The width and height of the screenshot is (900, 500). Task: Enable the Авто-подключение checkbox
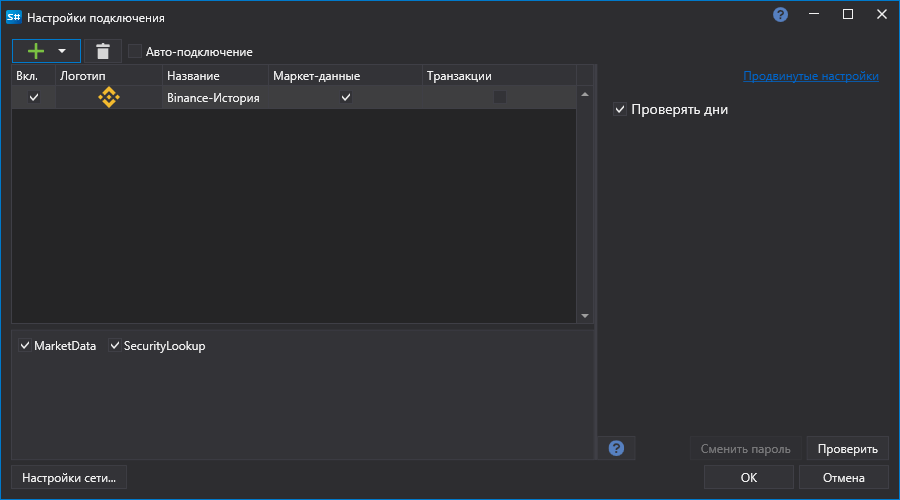click(x=134, y=51)
